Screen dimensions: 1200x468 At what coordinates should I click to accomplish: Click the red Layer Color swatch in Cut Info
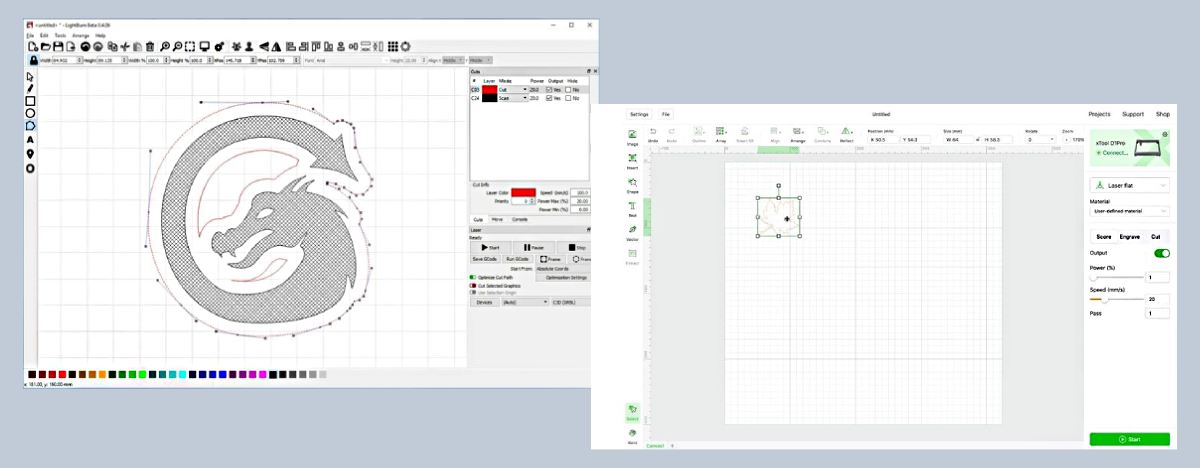coord(523,192)
